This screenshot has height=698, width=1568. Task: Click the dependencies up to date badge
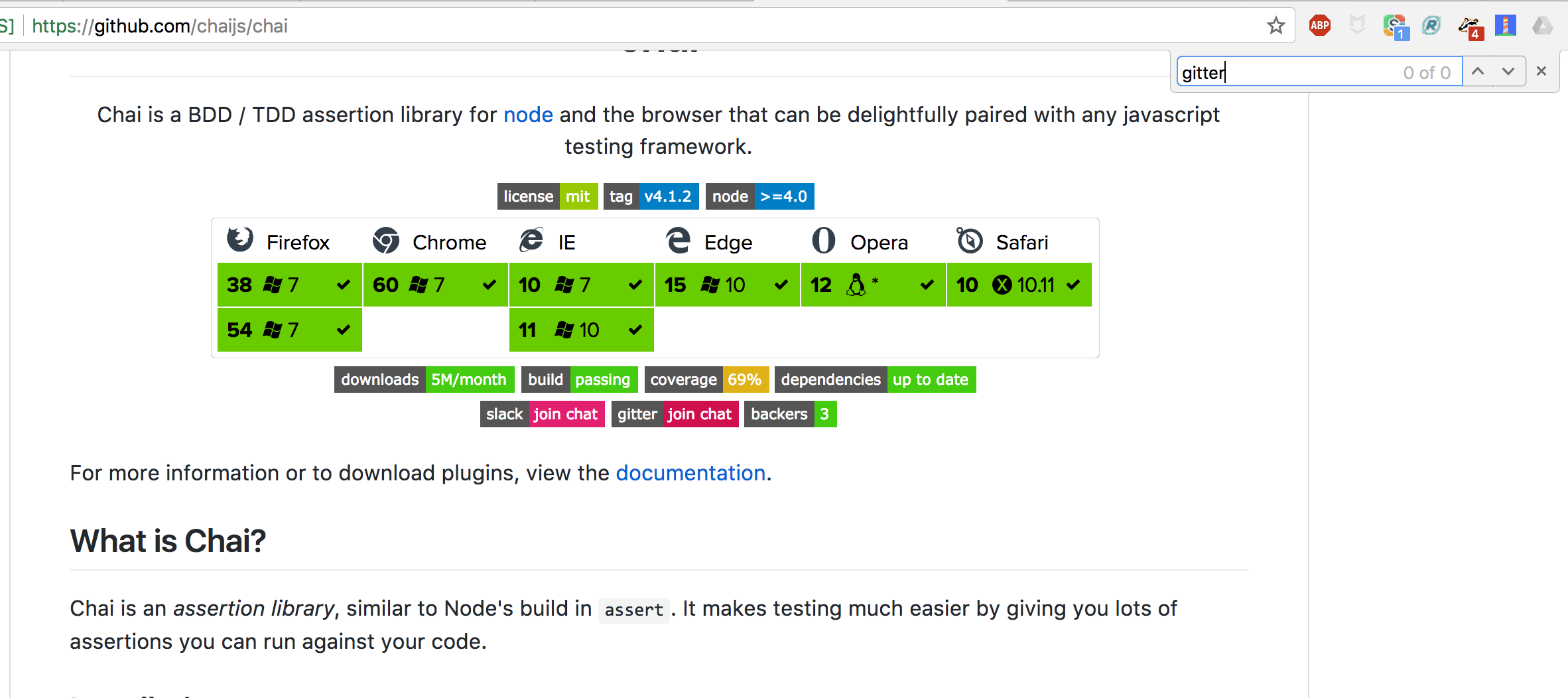875,380
